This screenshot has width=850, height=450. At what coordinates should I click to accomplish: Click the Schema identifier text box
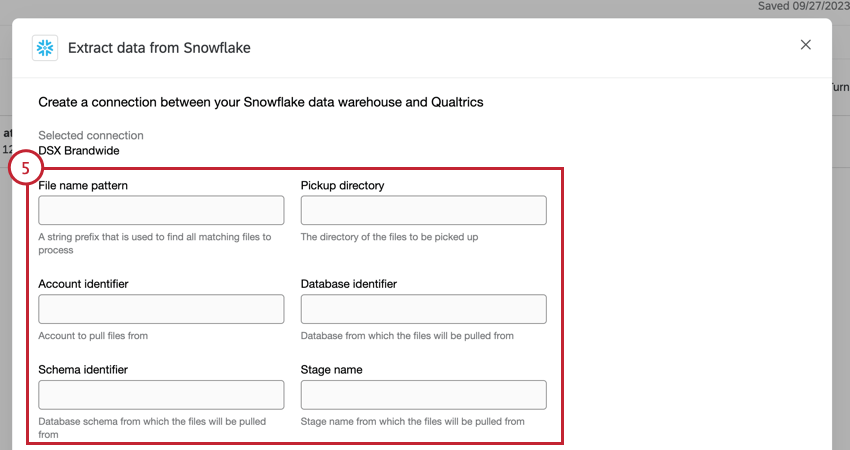click(x=161, y=395)
